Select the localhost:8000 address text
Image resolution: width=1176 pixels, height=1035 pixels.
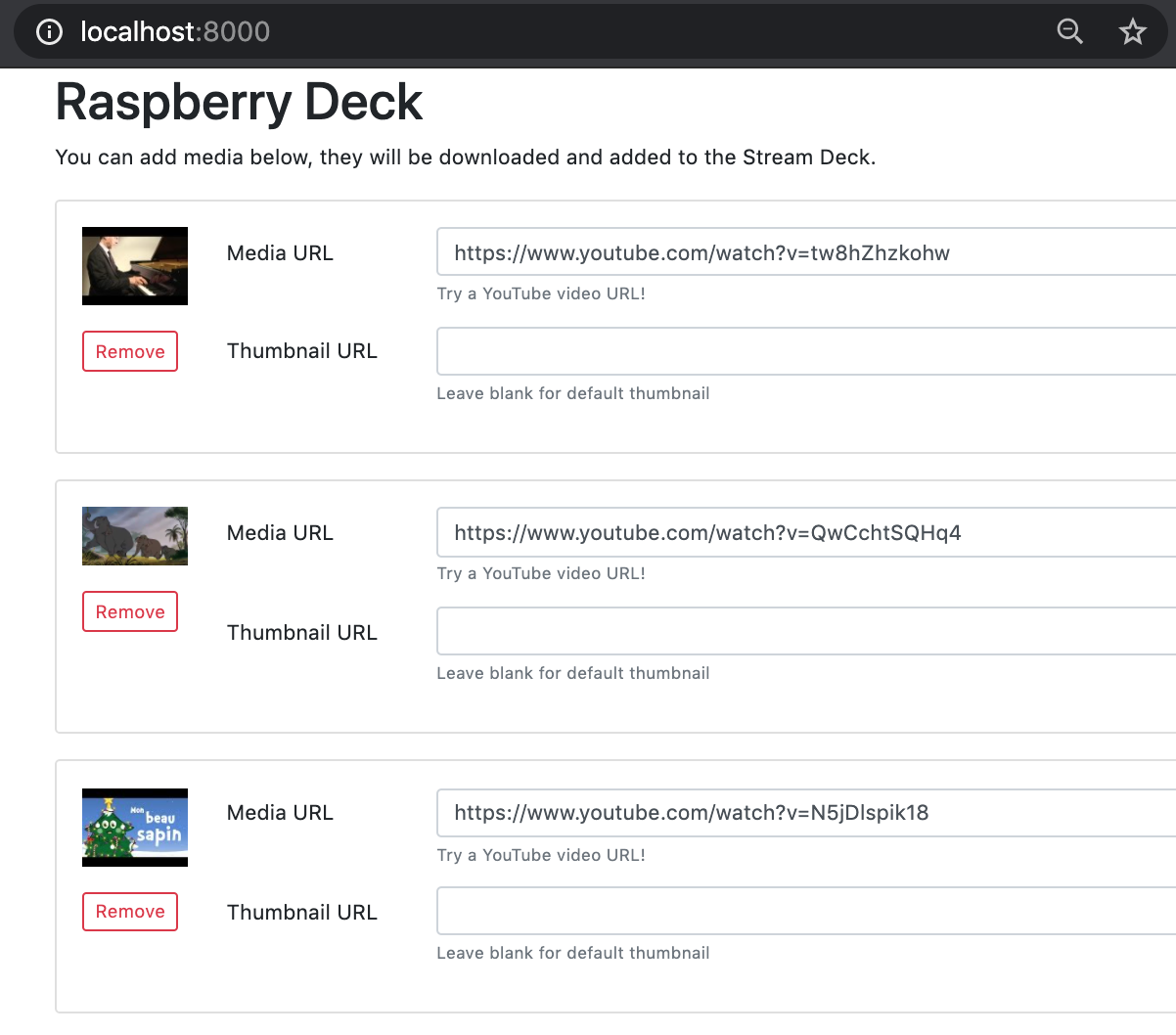click(x=175, y=31)
